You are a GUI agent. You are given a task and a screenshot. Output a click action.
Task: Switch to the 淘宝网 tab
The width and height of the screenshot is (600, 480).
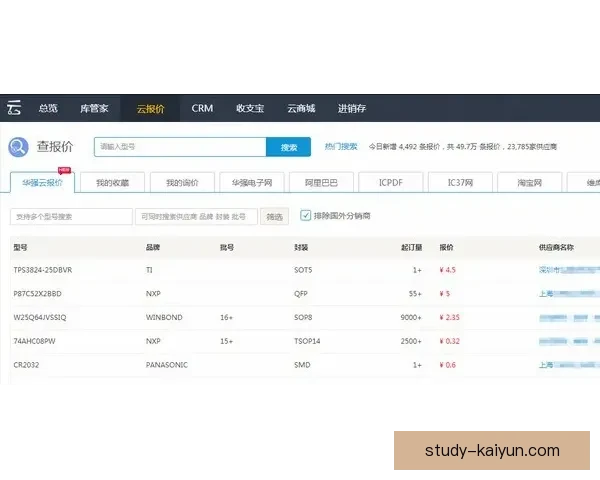pyautogui.click(x=530, y=183)
